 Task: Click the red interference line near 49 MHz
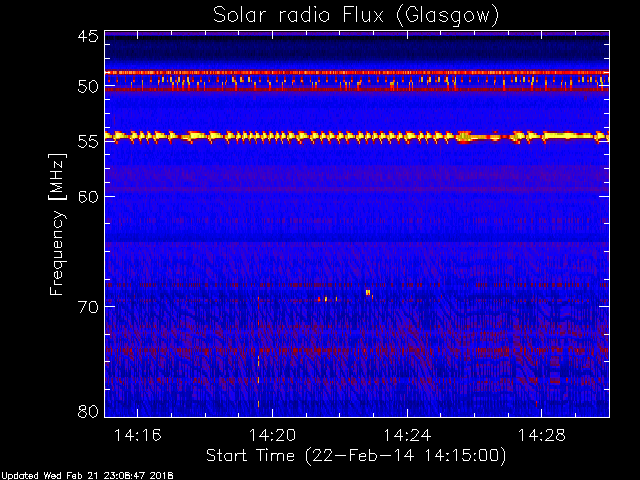pos(357,73)
